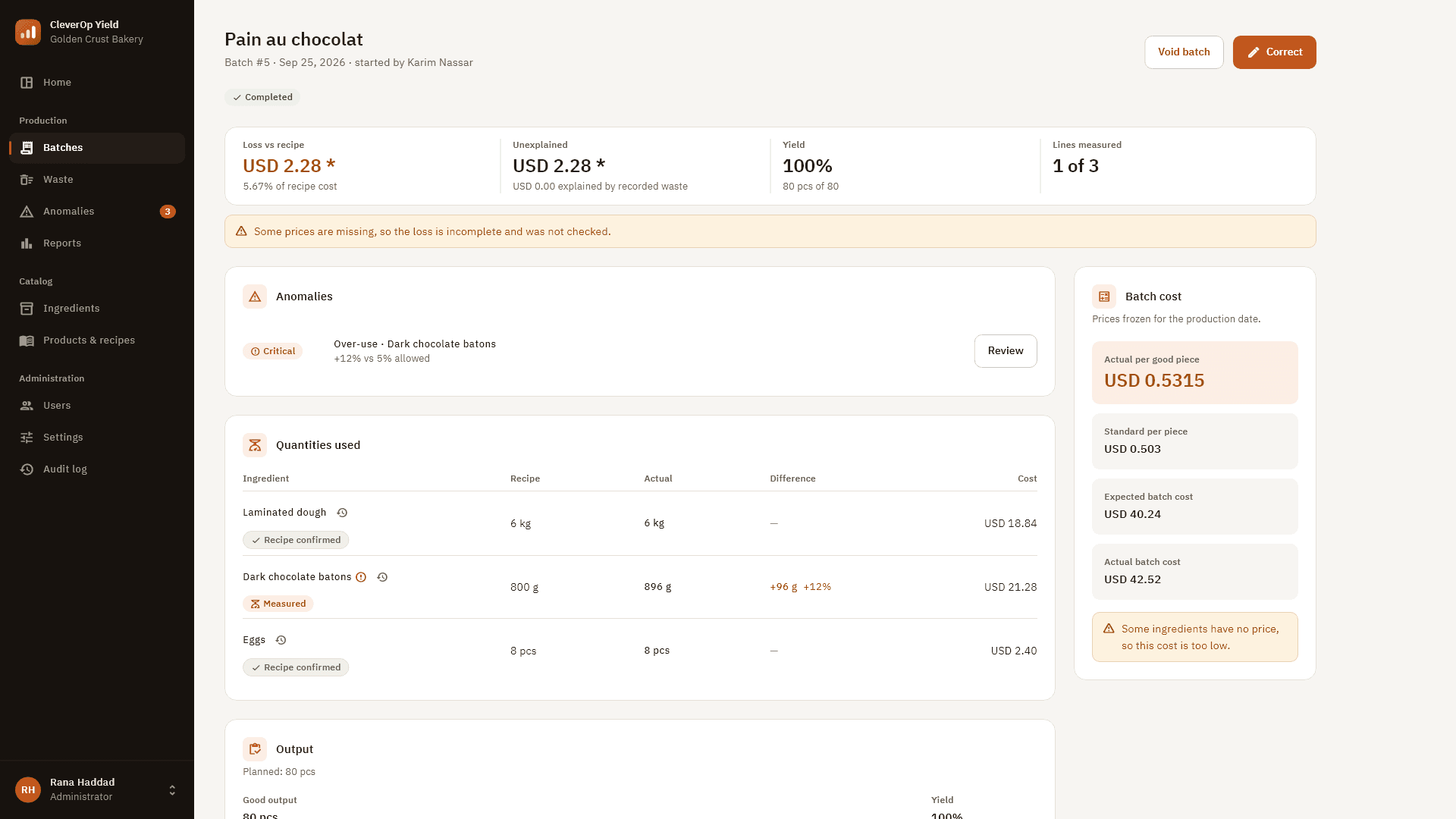Image resolution: width=1456 pixels, height=819 pixels.
Task: Click the Loss vs recipe USD 2.28 value
Action: (289, 166)
